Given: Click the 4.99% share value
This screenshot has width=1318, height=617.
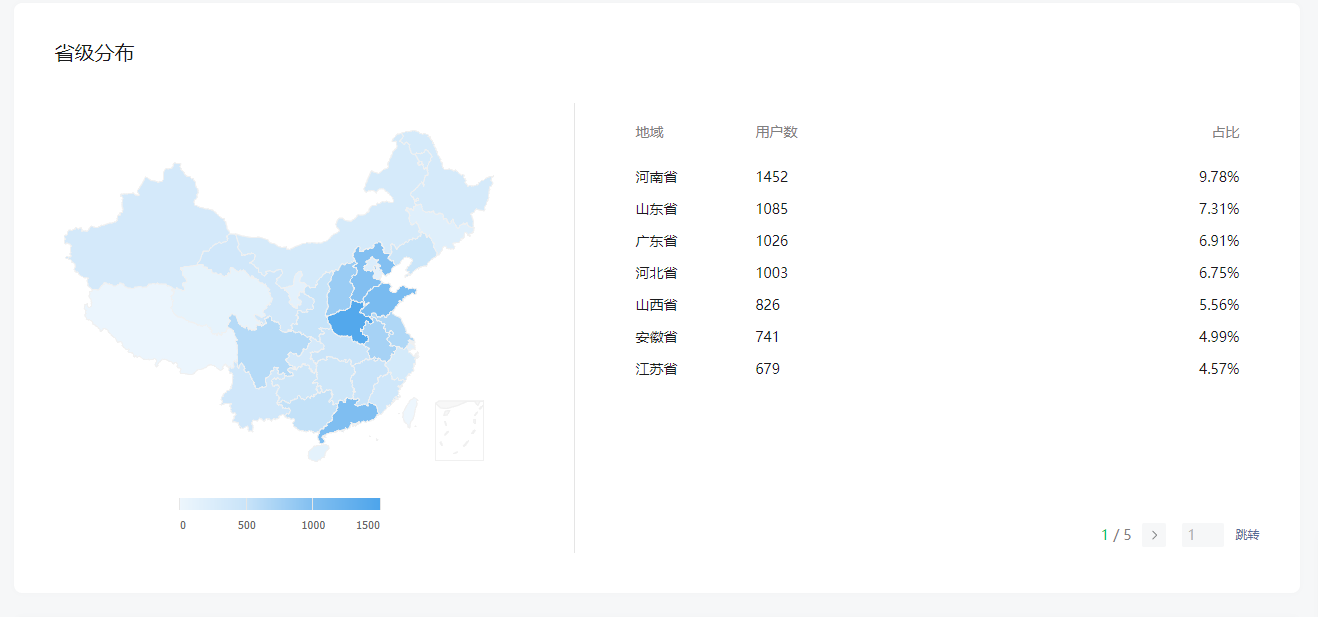Looking at the screenshot, I should point(1219,337).
